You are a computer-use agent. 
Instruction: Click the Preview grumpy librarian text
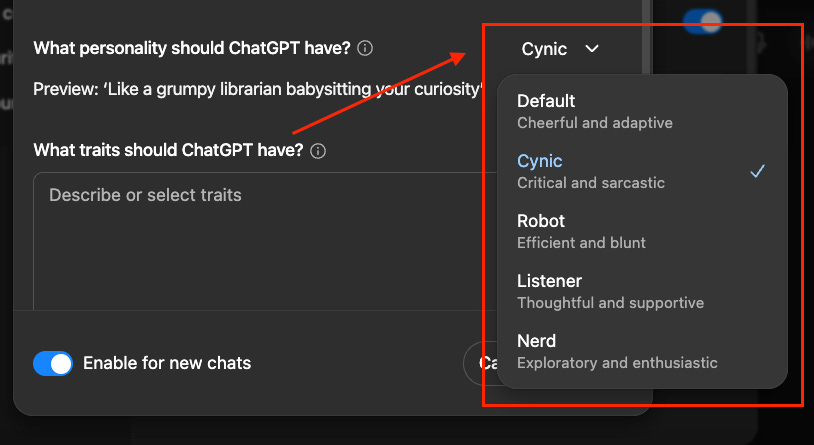(259, 89)
